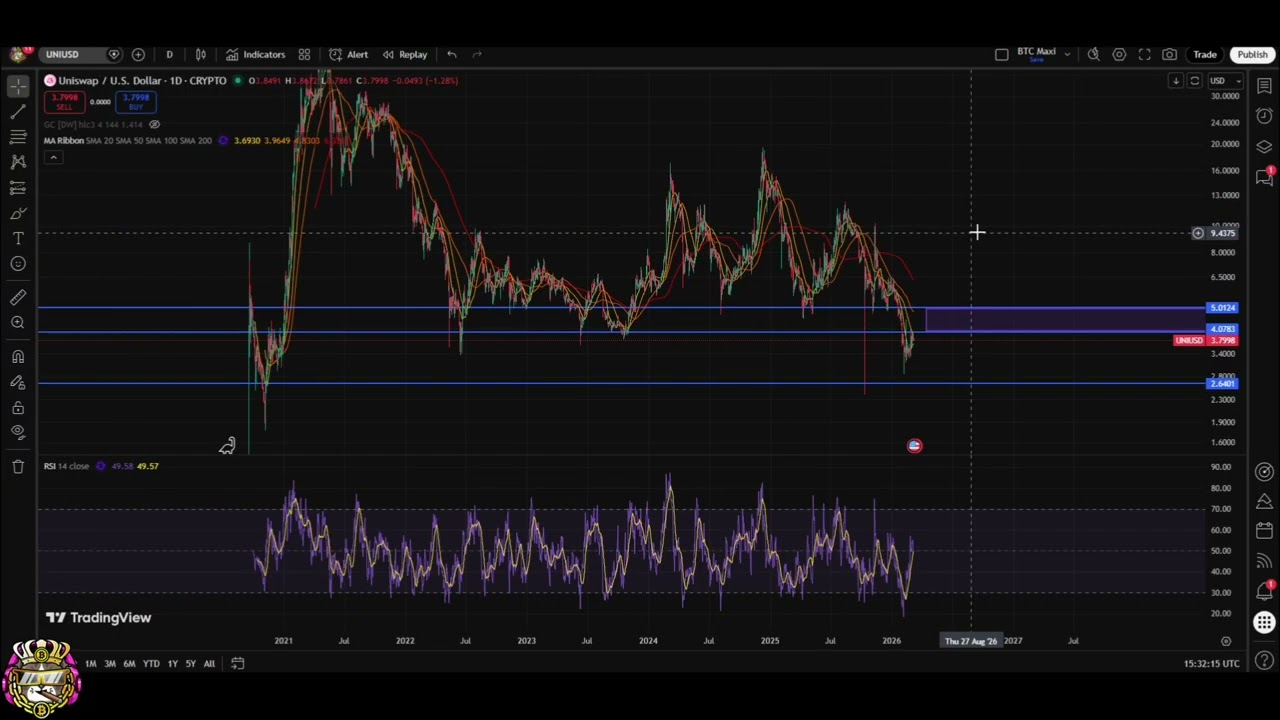Click the SELL 3.7998 button
Image resolution: width=1280 pixels, height=720 pixels.
tap(64, 101)
